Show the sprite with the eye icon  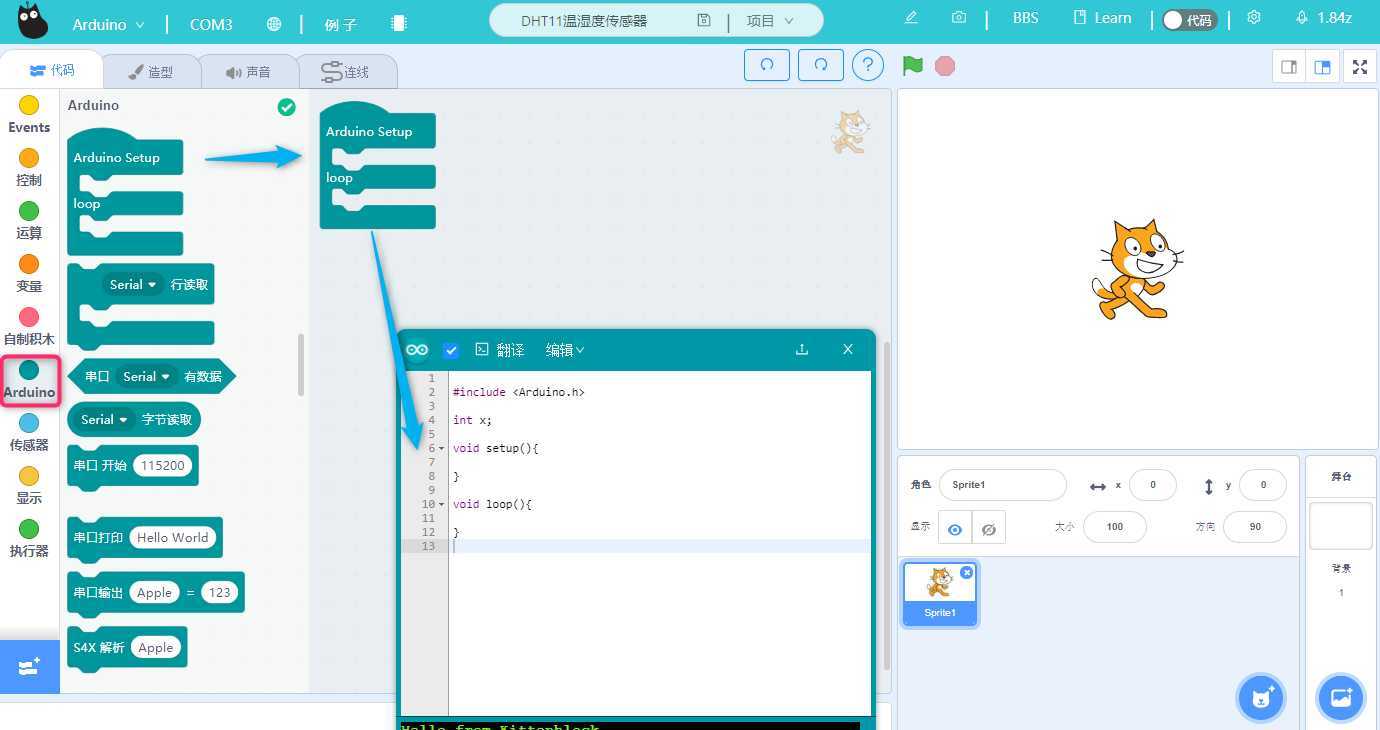pos(955,529)
